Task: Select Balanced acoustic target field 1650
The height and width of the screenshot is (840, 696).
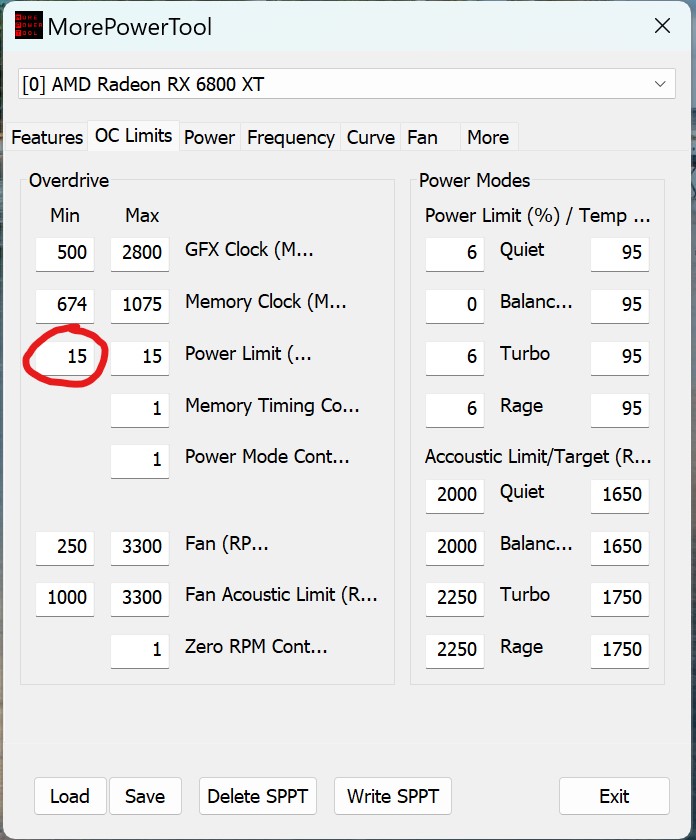Action: pyautogui.click(x=620, y=547)
